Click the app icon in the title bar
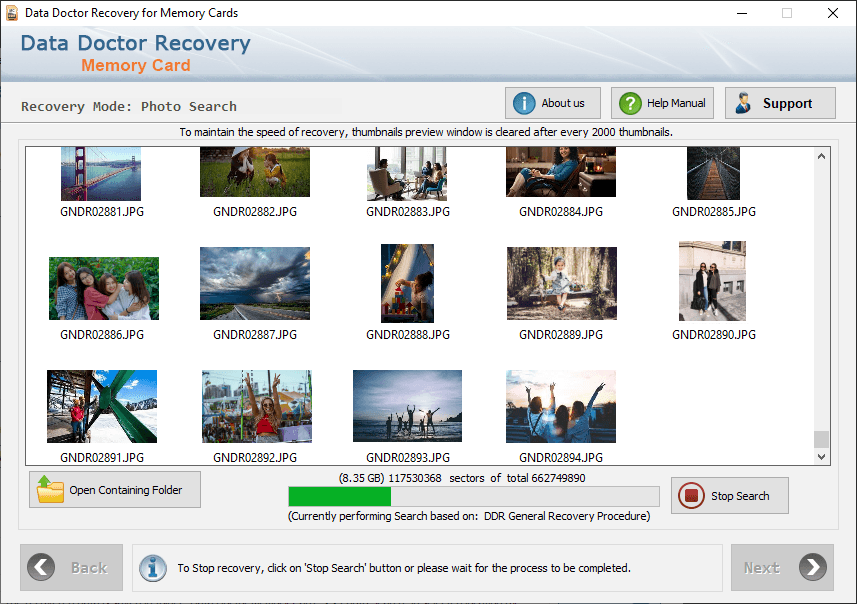857x604 pixels. click(x=11, y=13)
